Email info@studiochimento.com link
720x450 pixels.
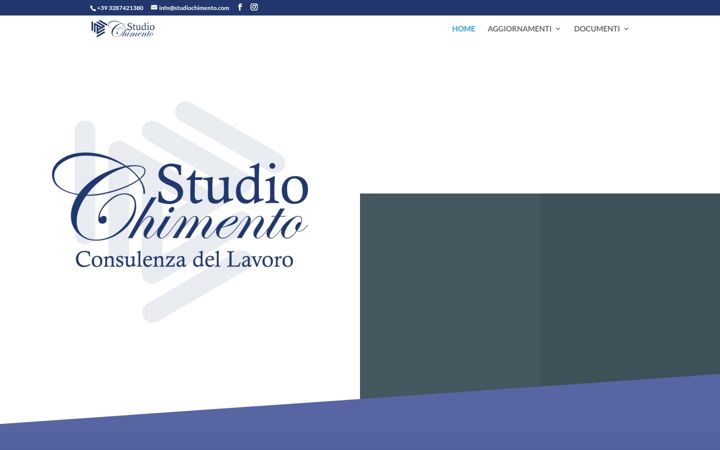pyautogui.click(x=194, y=8)
